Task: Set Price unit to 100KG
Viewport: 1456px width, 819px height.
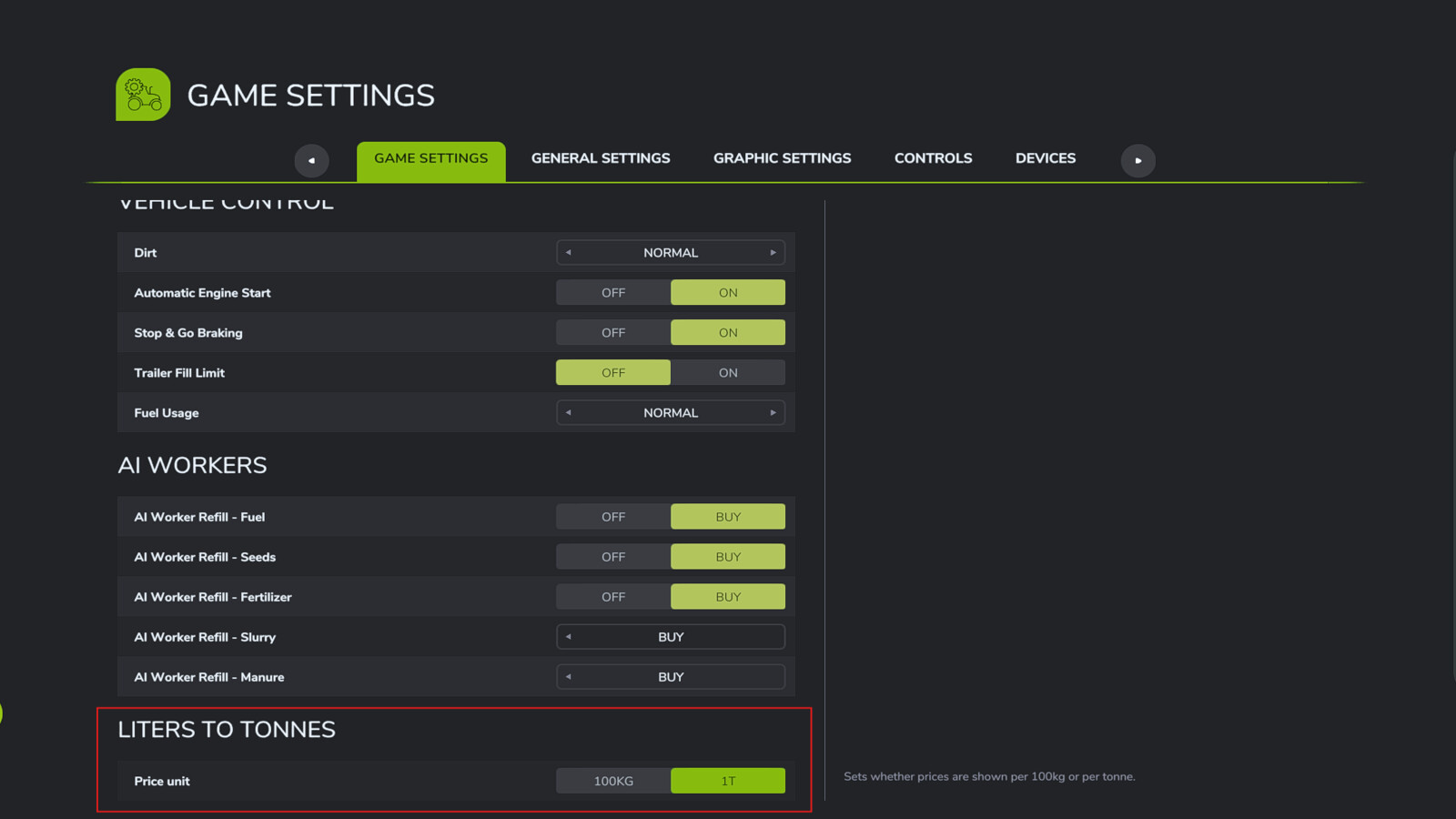Action: click(613, 781)
